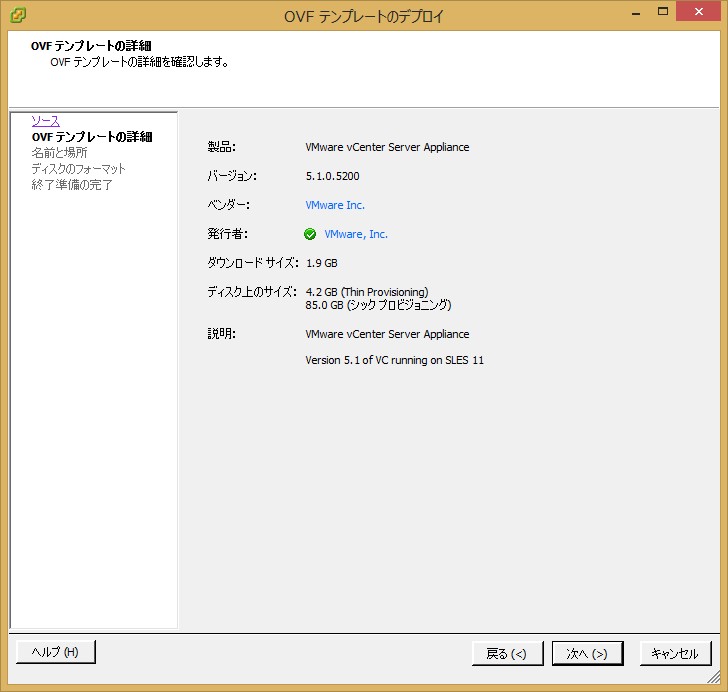Proceed with 次へ (>) button
This screenshot has height=692, width=728.
pyautogui.click(x=587, y=653)
